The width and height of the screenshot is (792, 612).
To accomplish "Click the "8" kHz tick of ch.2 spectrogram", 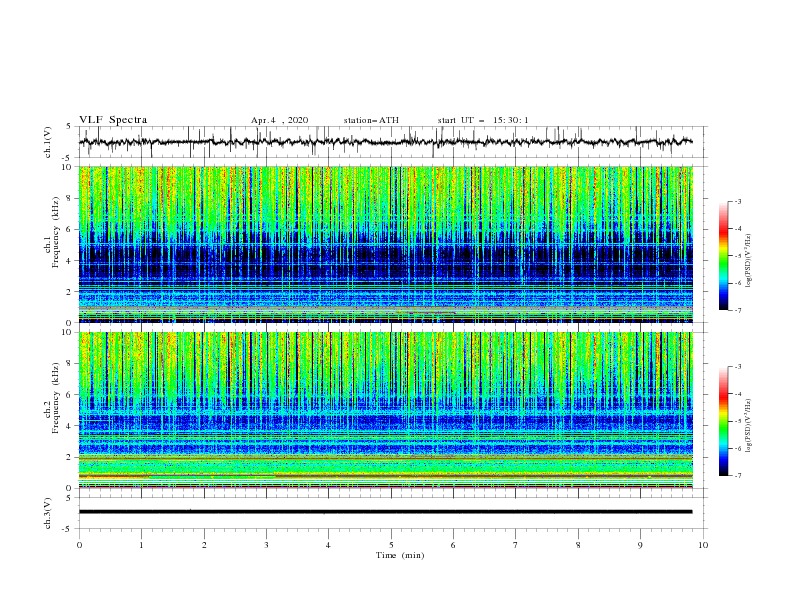I will click(x=70, y=364).
